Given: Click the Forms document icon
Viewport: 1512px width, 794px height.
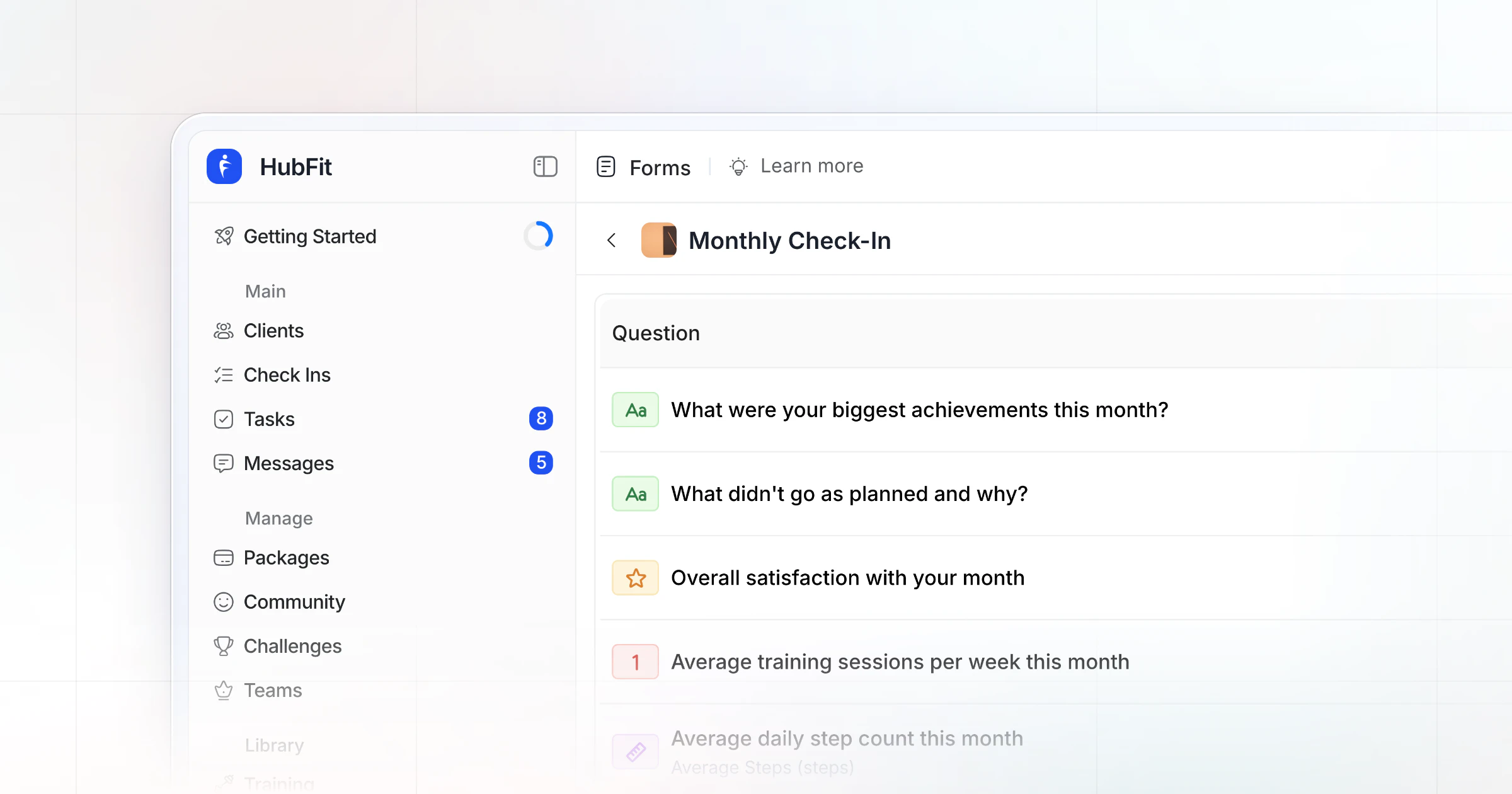Looking at the screenshot, I should 606,167.
